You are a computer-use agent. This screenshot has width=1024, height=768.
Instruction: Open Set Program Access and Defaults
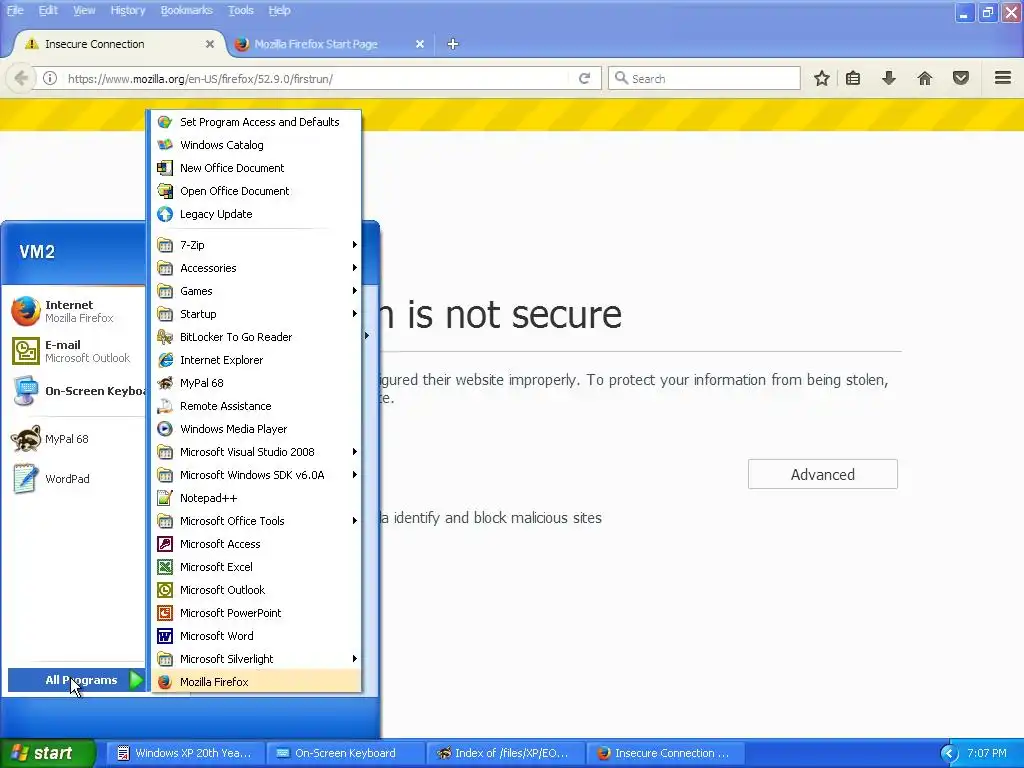click(x=257, y=122)
